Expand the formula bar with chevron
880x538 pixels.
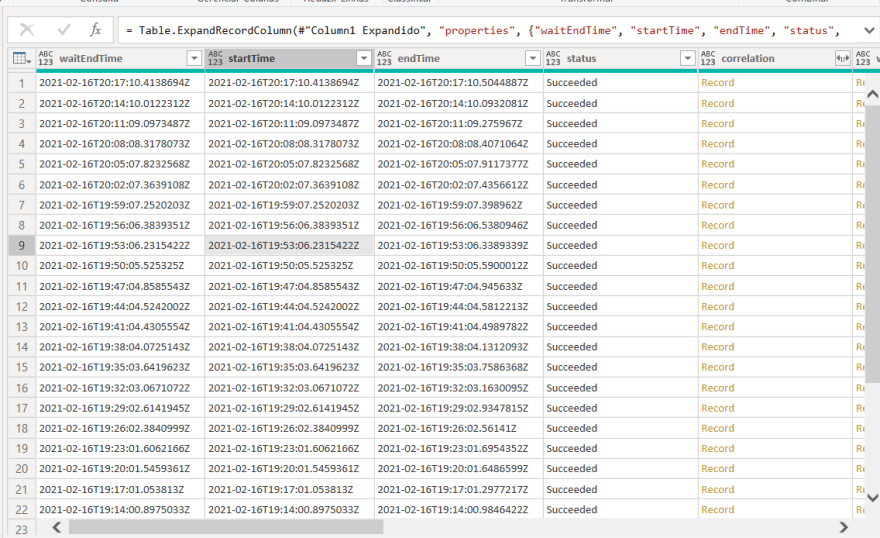coord(866,30)
